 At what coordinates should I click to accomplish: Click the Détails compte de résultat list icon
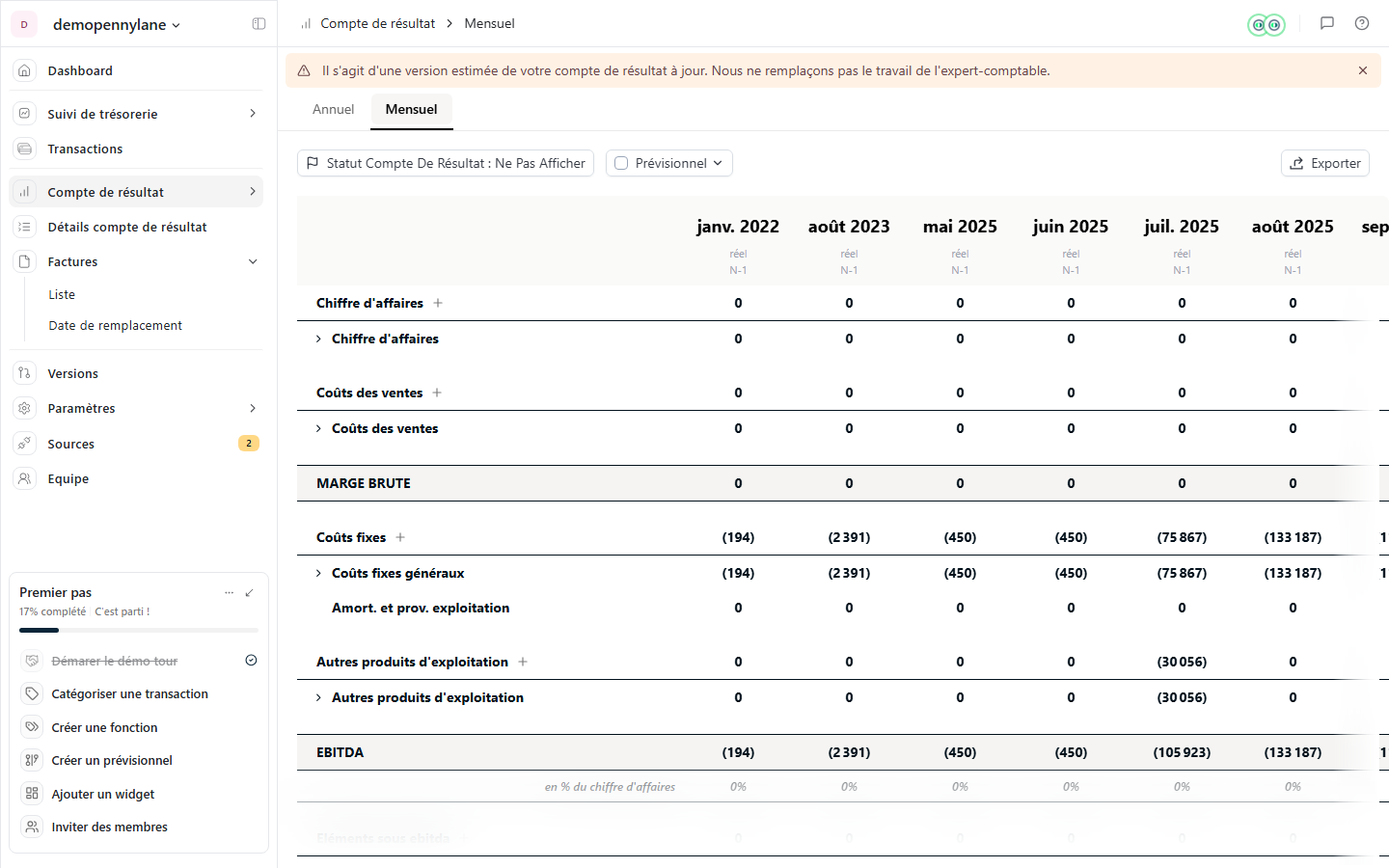point(25,227)
